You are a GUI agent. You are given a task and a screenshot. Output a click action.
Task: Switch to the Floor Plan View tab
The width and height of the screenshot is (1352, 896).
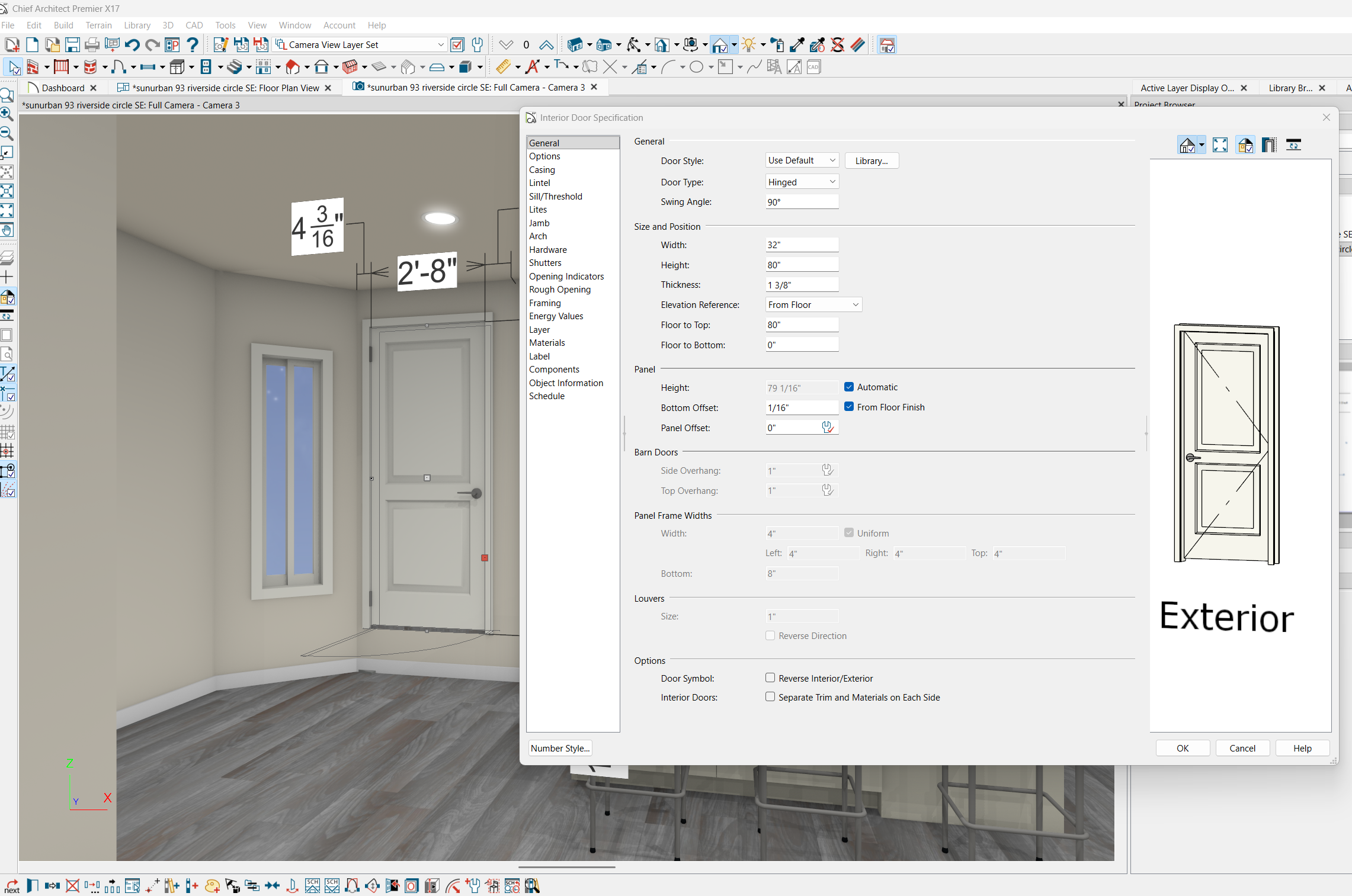(x=226, y=88)
